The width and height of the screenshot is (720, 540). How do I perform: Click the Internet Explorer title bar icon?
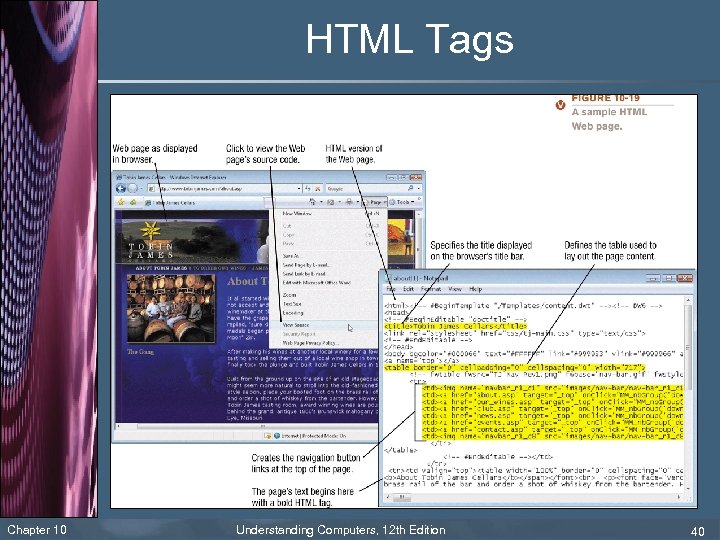point(118,177)
